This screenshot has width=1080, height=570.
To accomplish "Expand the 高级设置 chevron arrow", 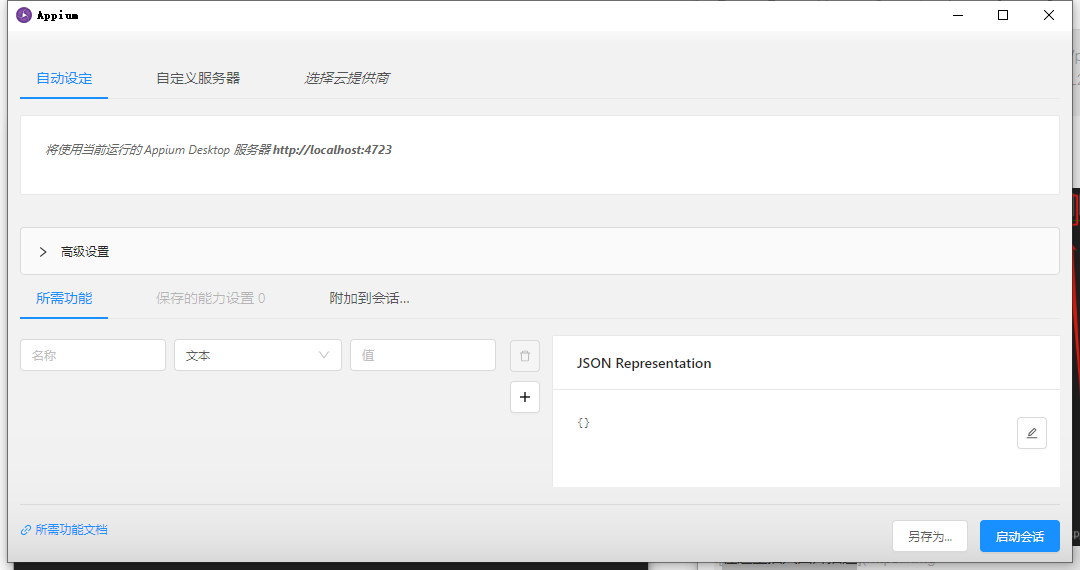I will (43, 252).
